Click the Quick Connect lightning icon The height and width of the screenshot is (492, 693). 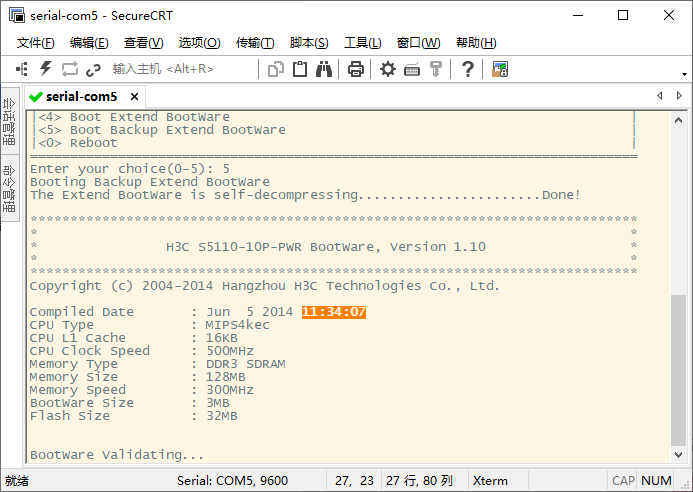pyautogui.click(x=45, y=69)
